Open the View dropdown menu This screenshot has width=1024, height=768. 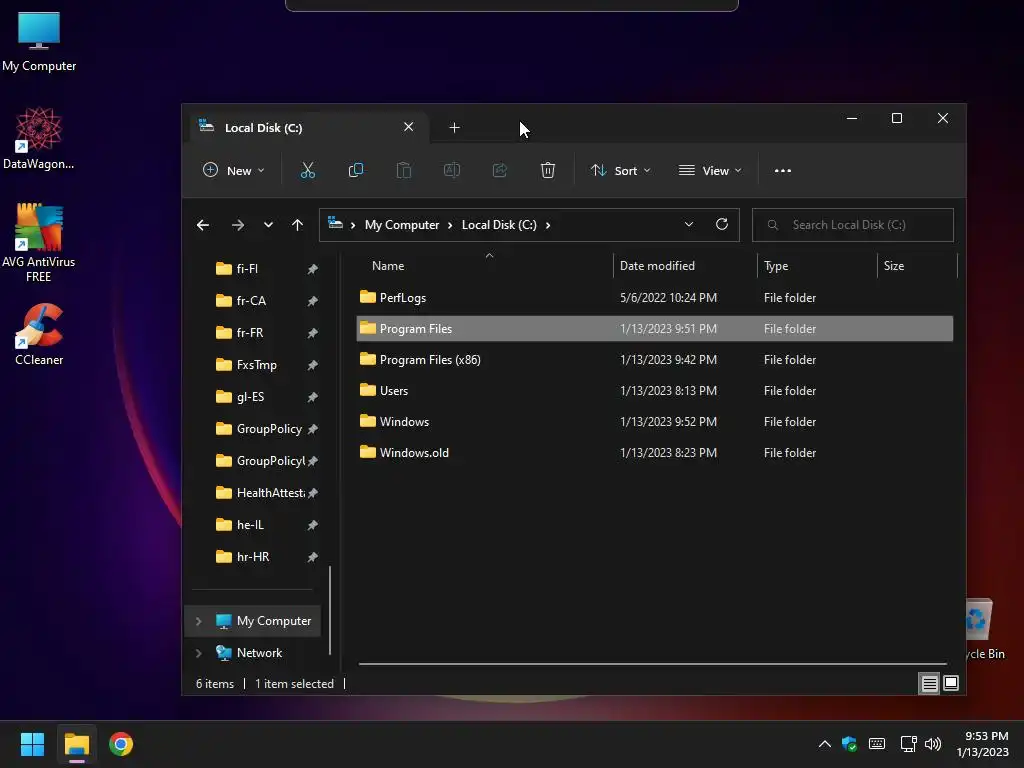710,170
